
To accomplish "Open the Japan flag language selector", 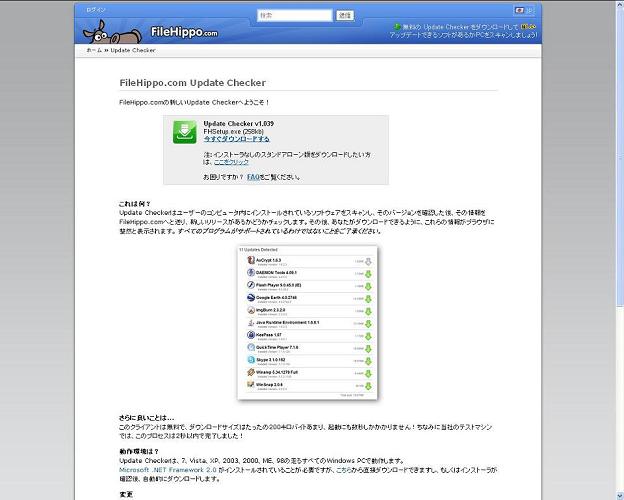I will (x=524, y=10).
